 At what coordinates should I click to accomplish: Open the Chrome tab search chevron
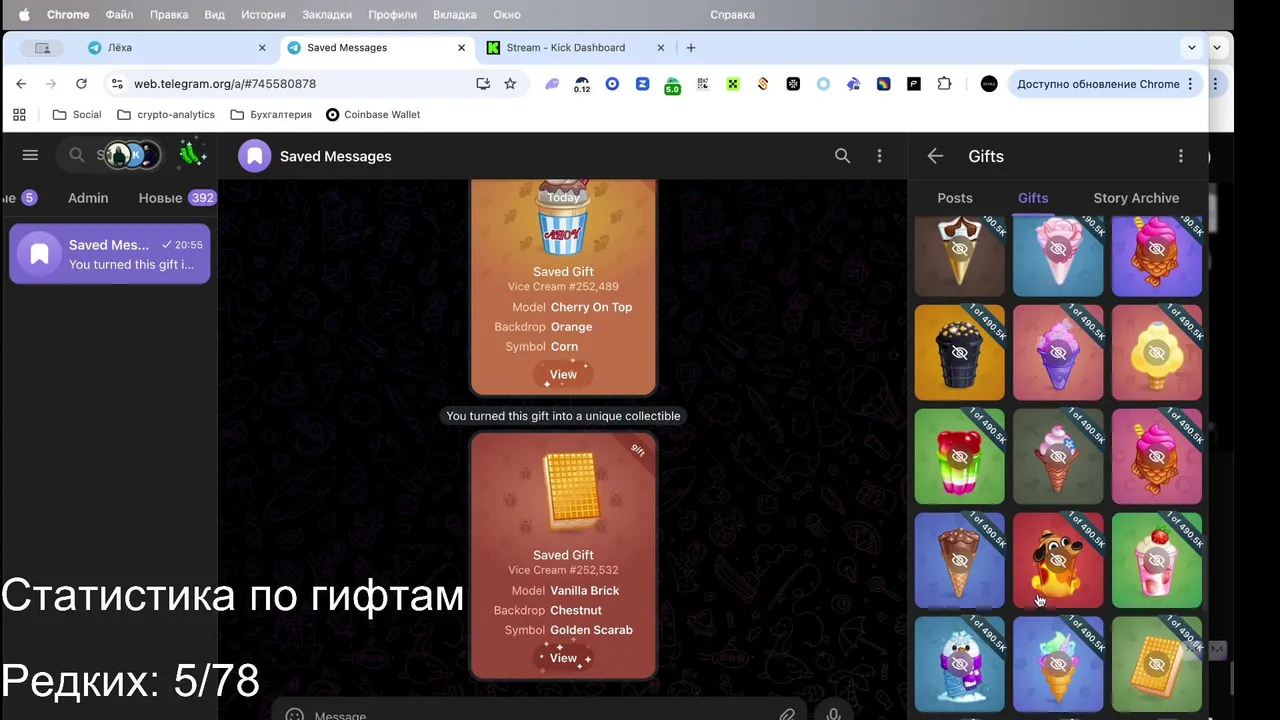1191,47
